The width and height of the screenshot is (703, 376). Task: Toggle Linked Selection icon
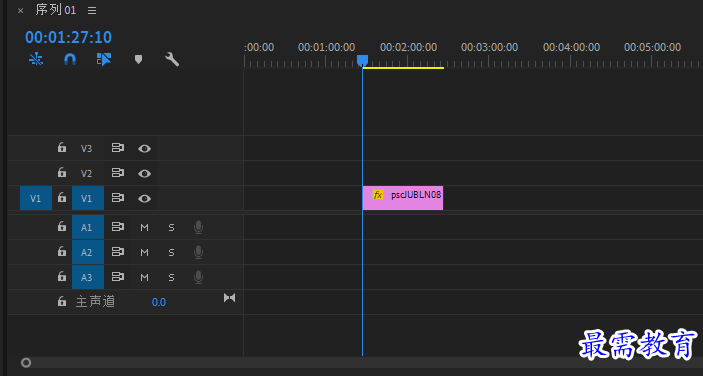click(104, 59)
